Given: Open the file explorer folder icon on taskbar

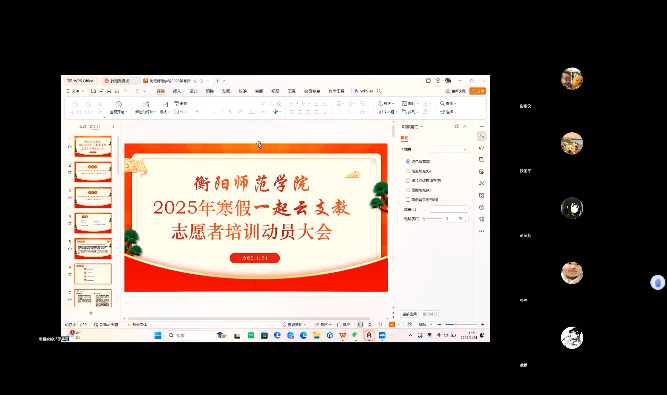Looking at the screenshot, I should click(x=316, y=335).
